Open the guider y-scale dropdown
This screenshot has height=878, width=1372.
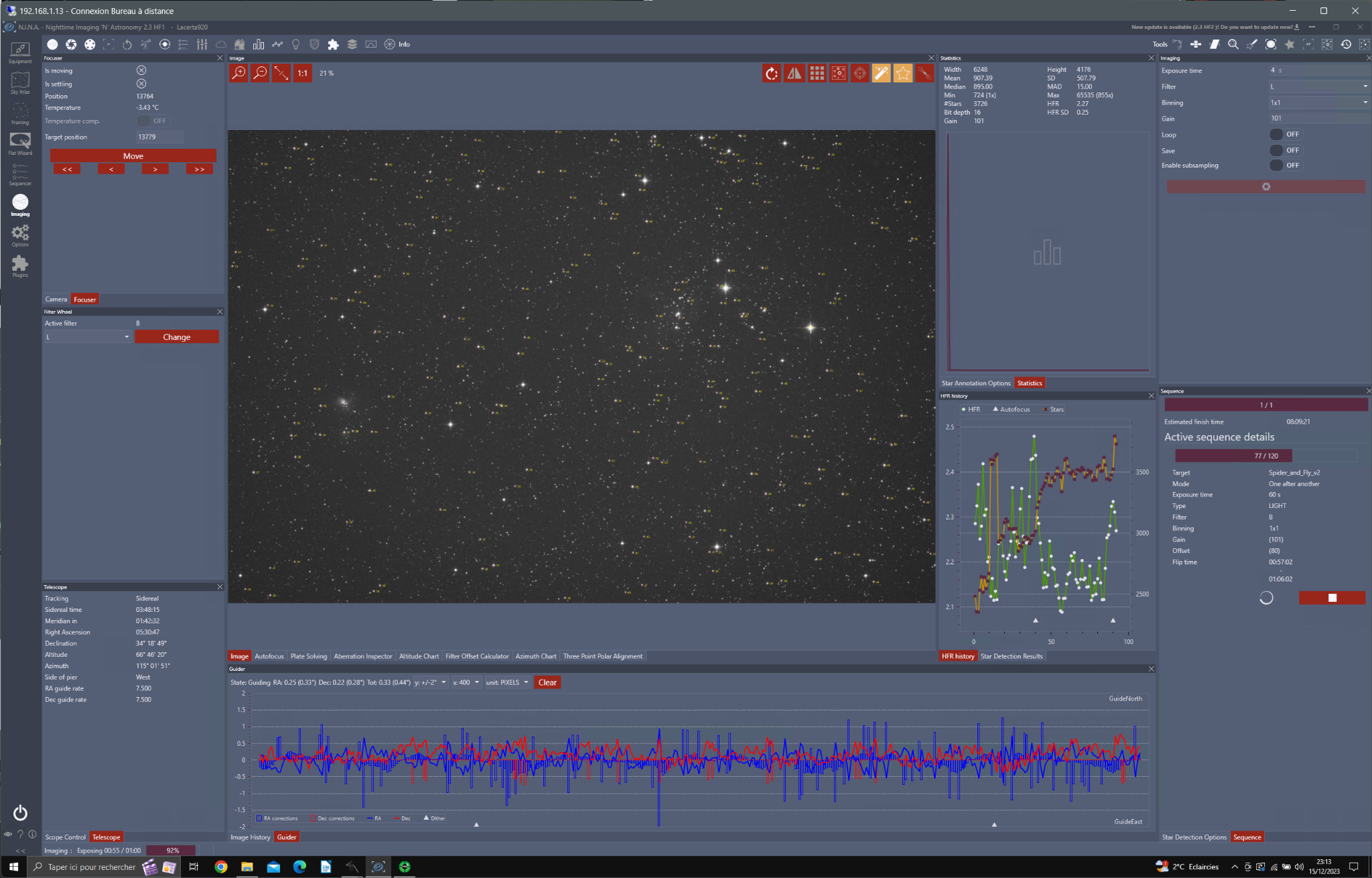coord(431,682)
